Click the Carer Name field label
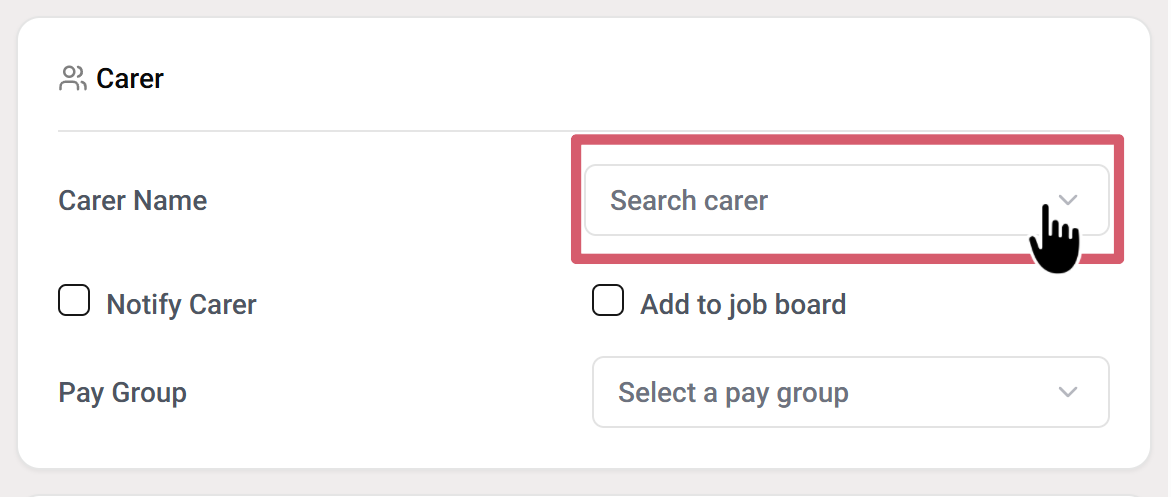 click(x=133, y=200)
